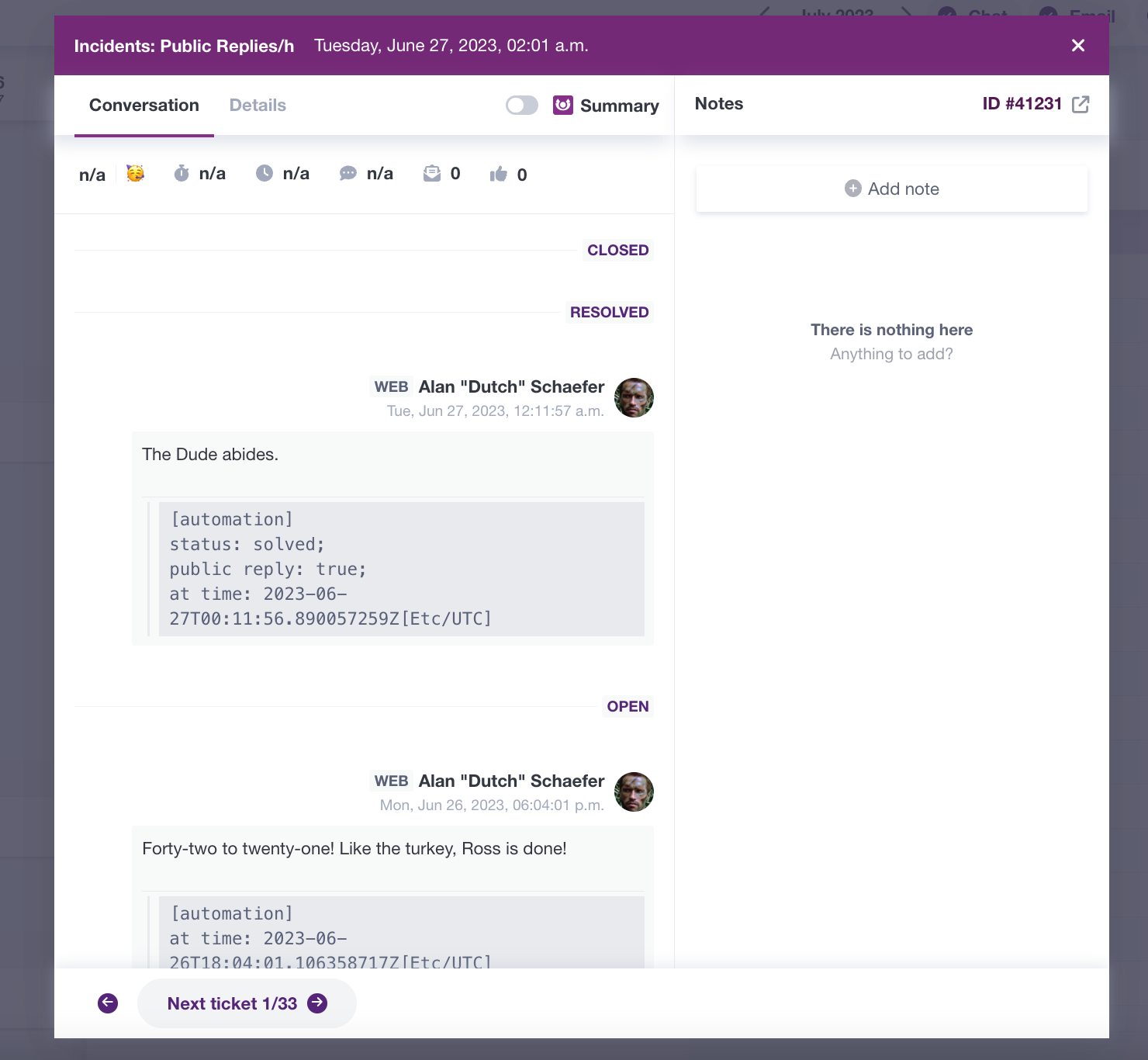The image size is (1148, 1060).
Task: Go to previous ticket arrow
Action: coord(108,1003)
